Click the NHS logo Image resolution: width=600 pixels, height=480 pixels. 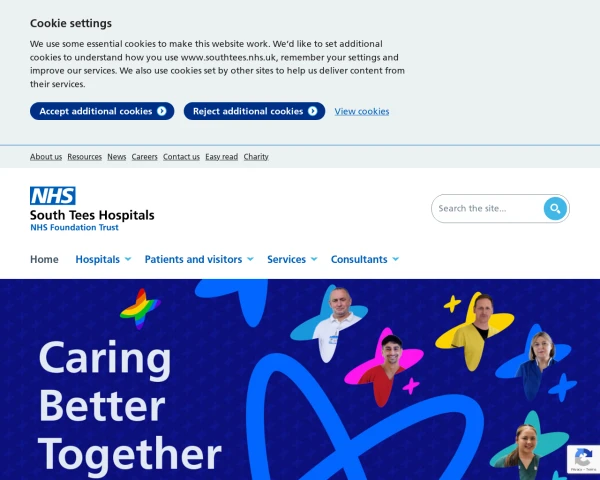[53, 196]
